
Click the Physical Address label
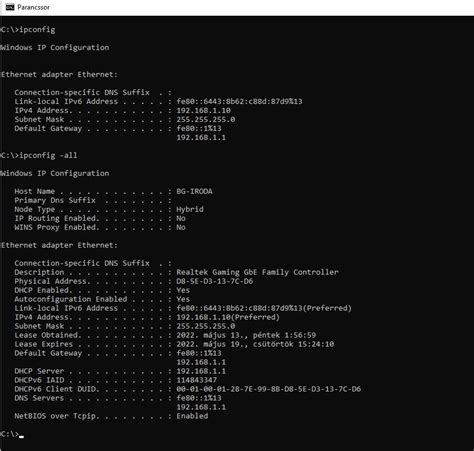51,281
